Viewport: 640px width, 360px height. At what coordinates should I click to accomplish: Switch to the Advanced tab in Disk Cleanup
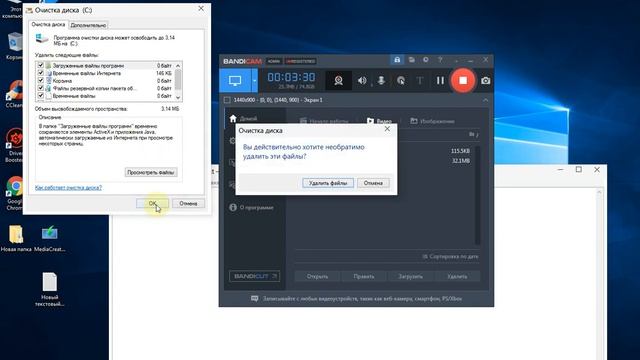point(88,25)
